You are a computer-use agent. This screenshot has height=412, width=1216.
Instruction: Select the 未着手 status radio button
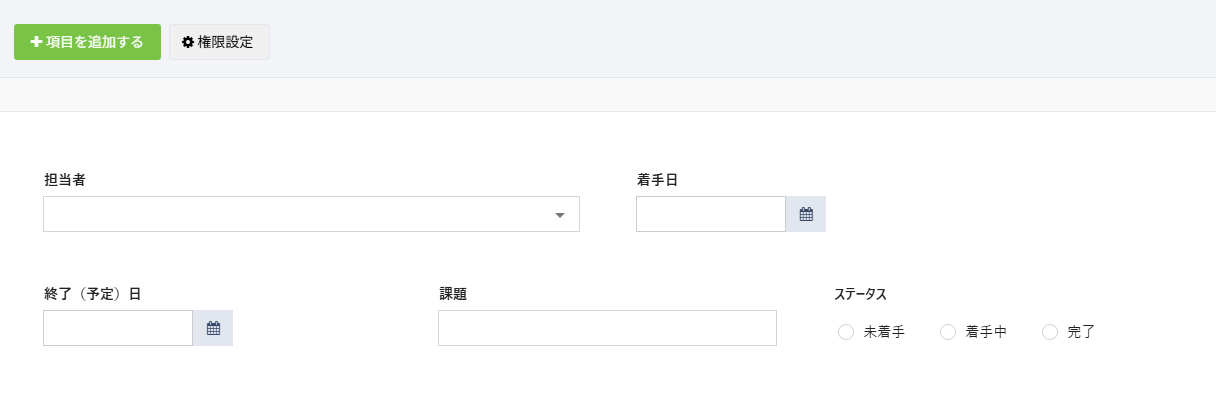pyautogui.click(x=846, y=332)
